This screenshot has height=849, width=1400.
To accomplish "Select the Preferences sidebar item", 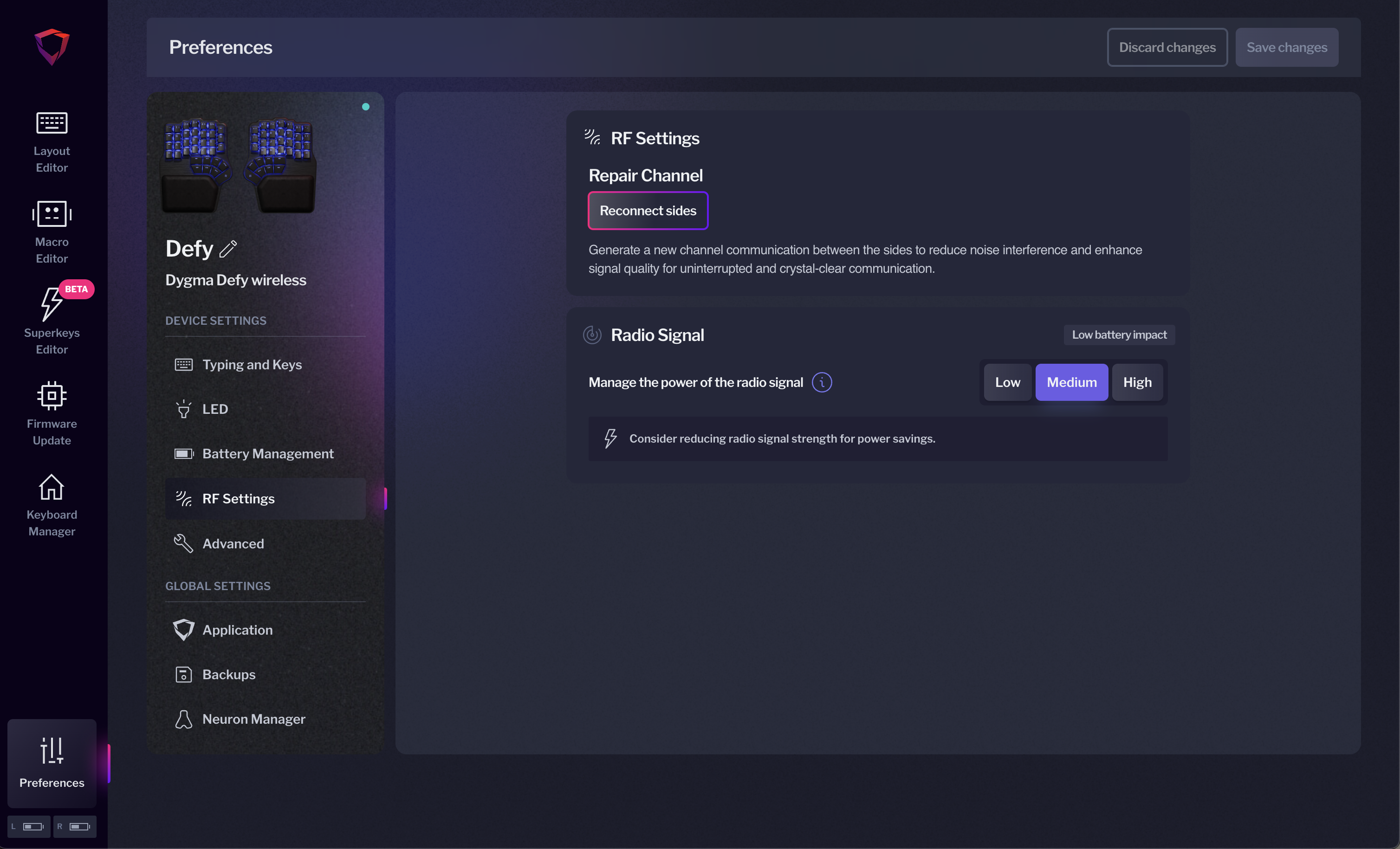I will coord(52,763).
